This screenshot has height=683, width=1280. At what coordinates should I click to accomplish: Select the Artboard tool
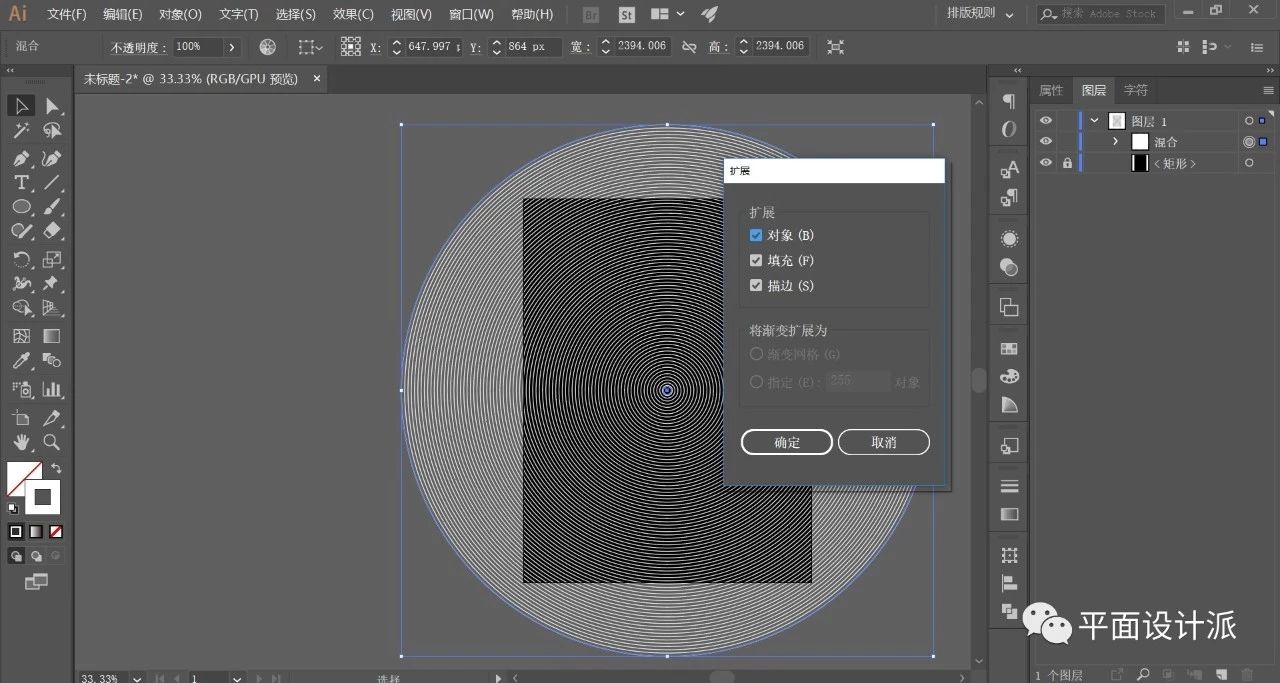click(x=21, y=417)
